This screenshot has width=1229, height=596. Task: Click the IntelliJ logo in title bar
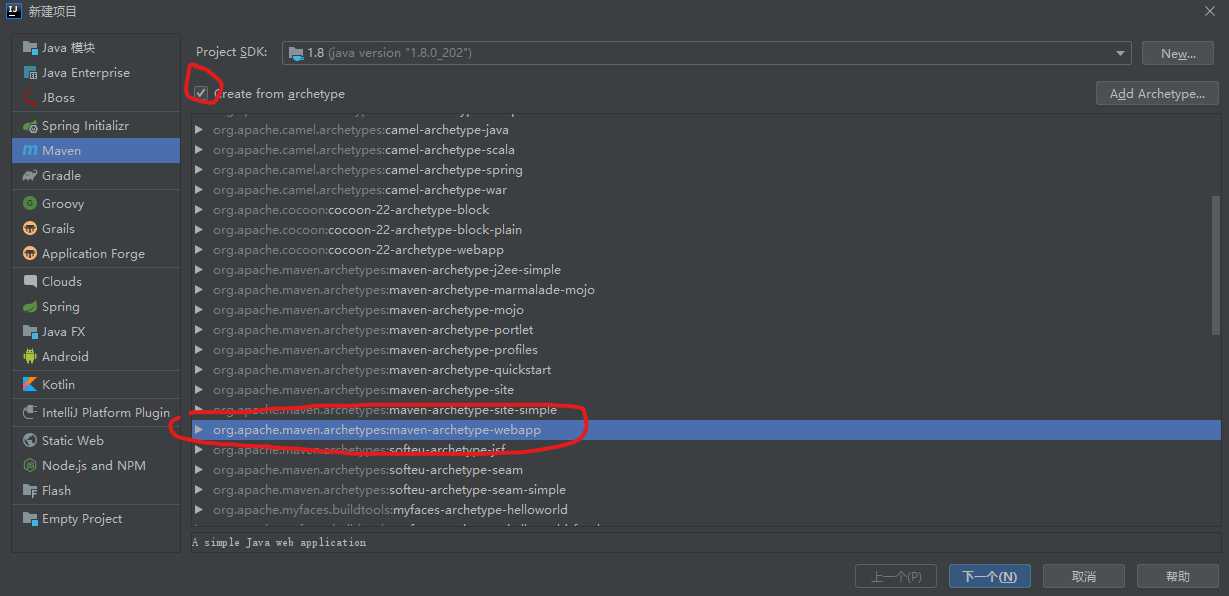pos(12,11)
